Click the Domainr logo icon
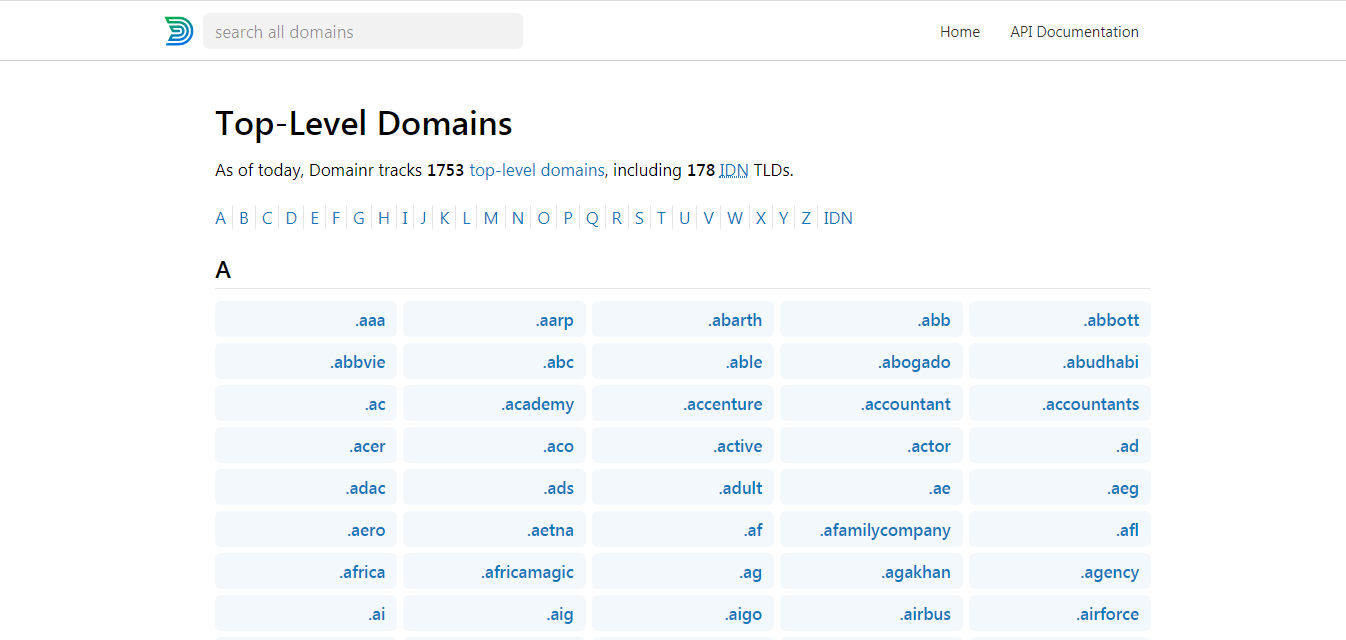1346x640 pixels. [178, 31]
